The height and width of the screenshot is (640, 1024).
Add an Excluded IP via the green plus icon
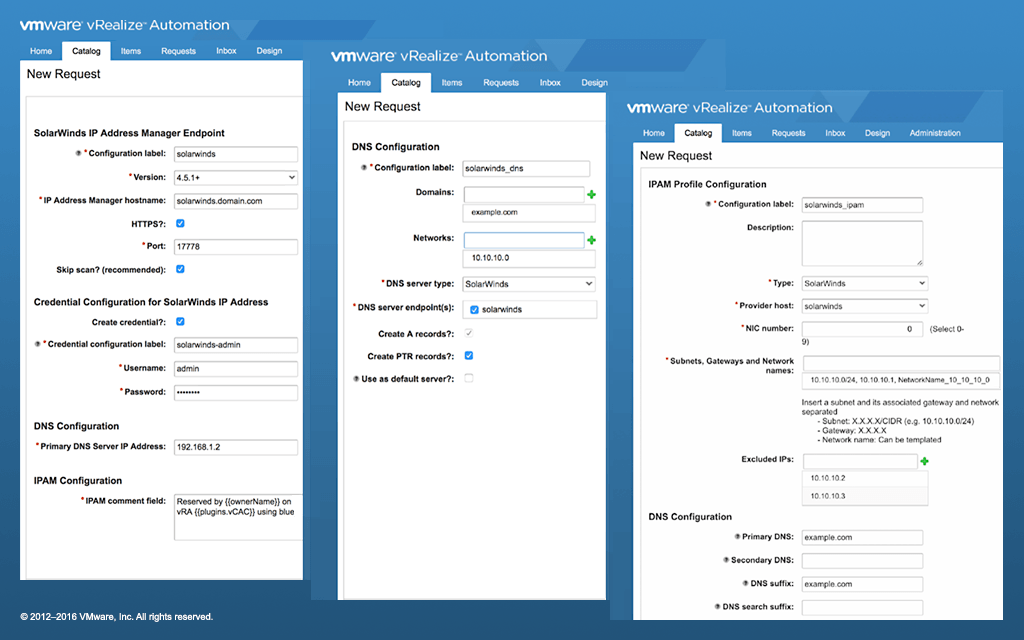[x=922, y=461]
